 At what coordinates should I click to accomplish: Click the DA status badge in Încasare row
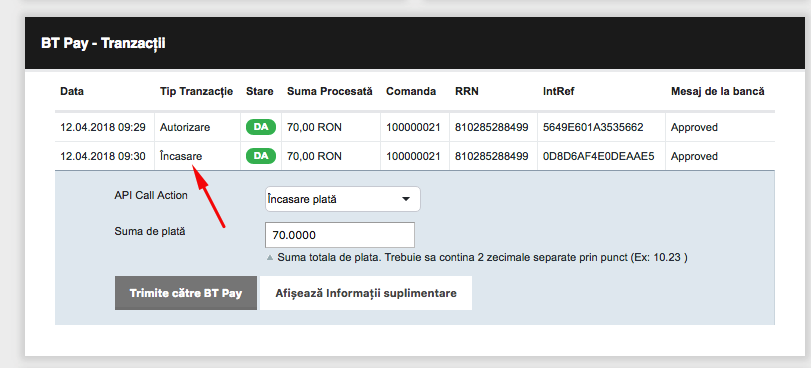pyautogui.click(x=261, y=156)
